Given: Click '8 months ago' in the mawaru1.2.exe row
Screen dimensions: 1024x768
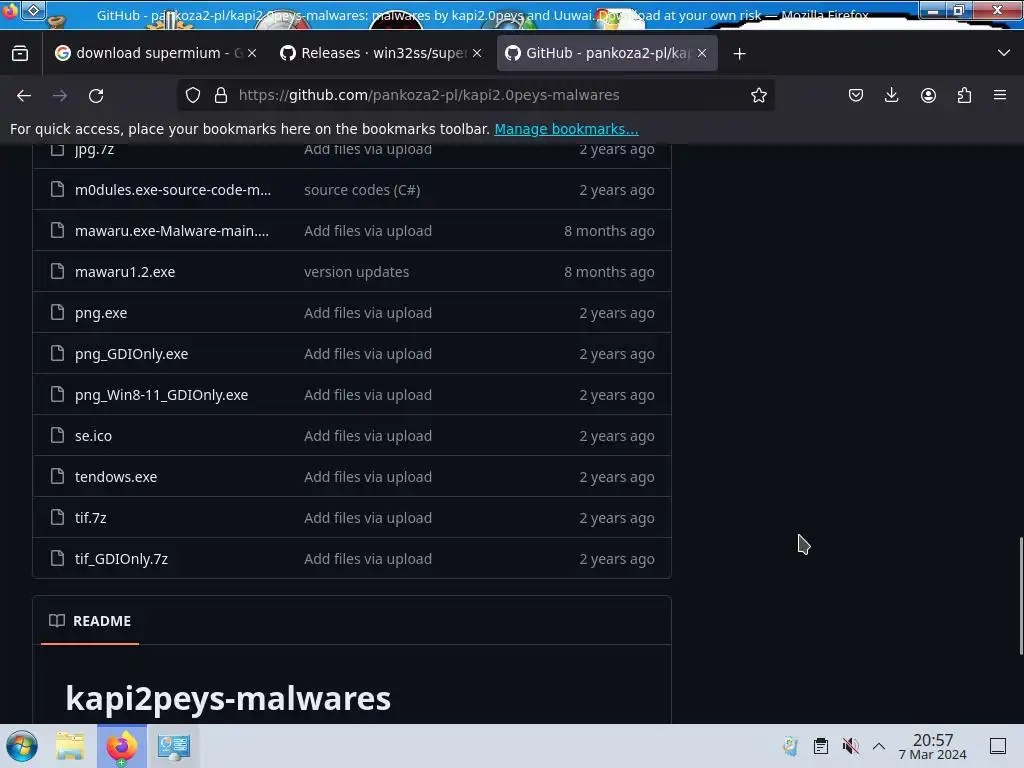Looking at the screenshot, I should click(x=609, y=272).
